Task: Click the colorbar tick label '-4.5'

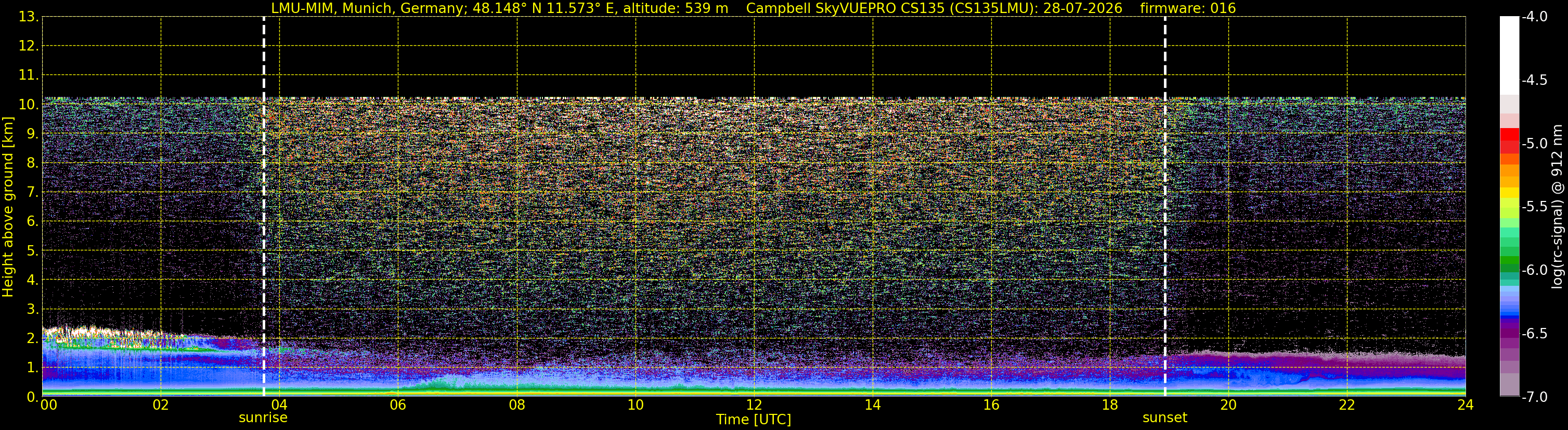Action: [1535, 80]
